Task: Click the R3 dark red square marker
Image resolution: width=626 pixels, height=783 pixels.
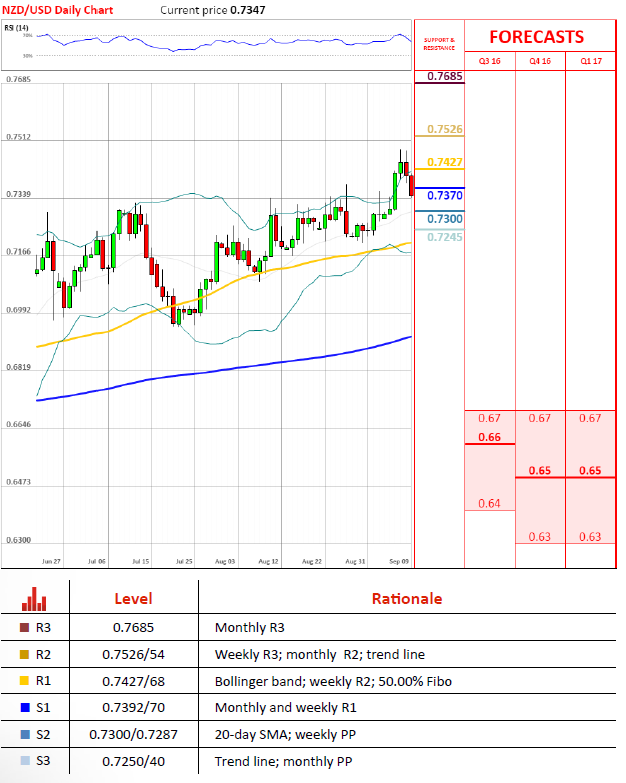Action: point(25,628)
